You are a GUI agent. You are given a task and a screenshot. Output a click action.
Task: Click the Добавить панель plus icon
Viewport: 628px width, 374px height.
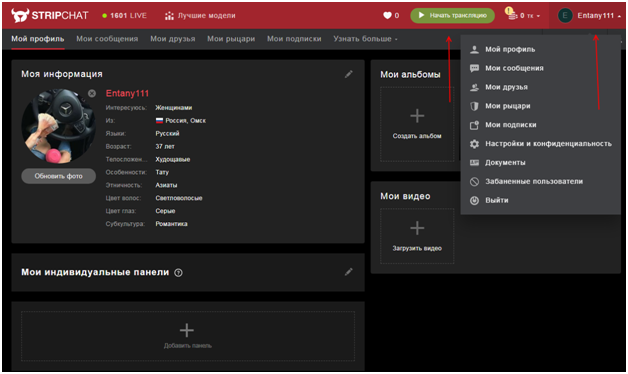tap(187, 330)
